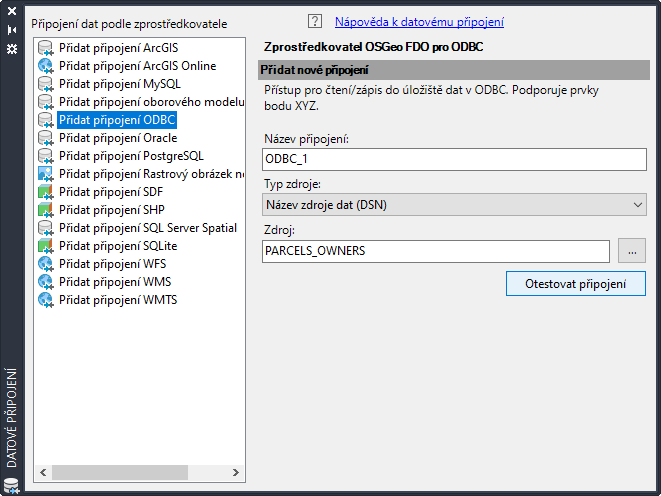This screenshot has height=496, width=661.
Task: Click the SDF connection icon
Action: [x=45, y=192]
